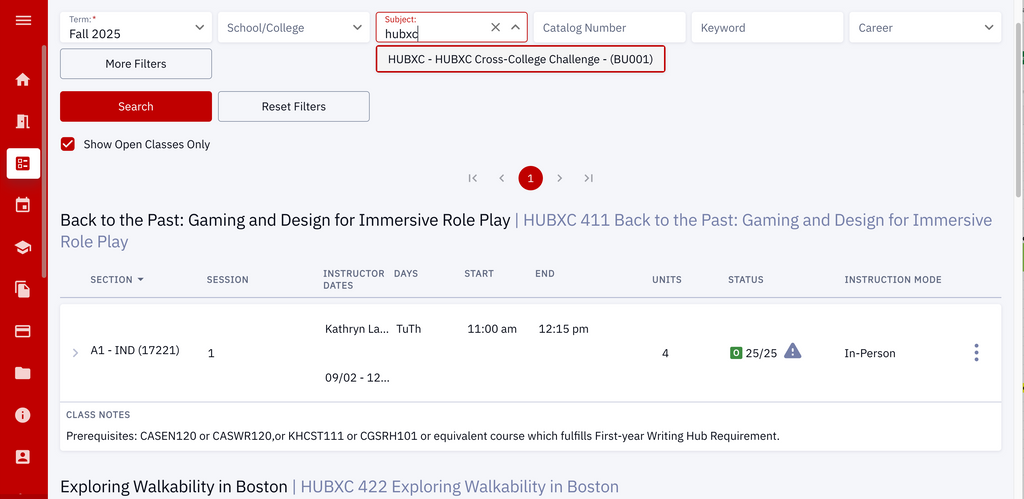Click the Reset Filters button
The height and width of the screenshot is (499, 1024).
(293, 106)
